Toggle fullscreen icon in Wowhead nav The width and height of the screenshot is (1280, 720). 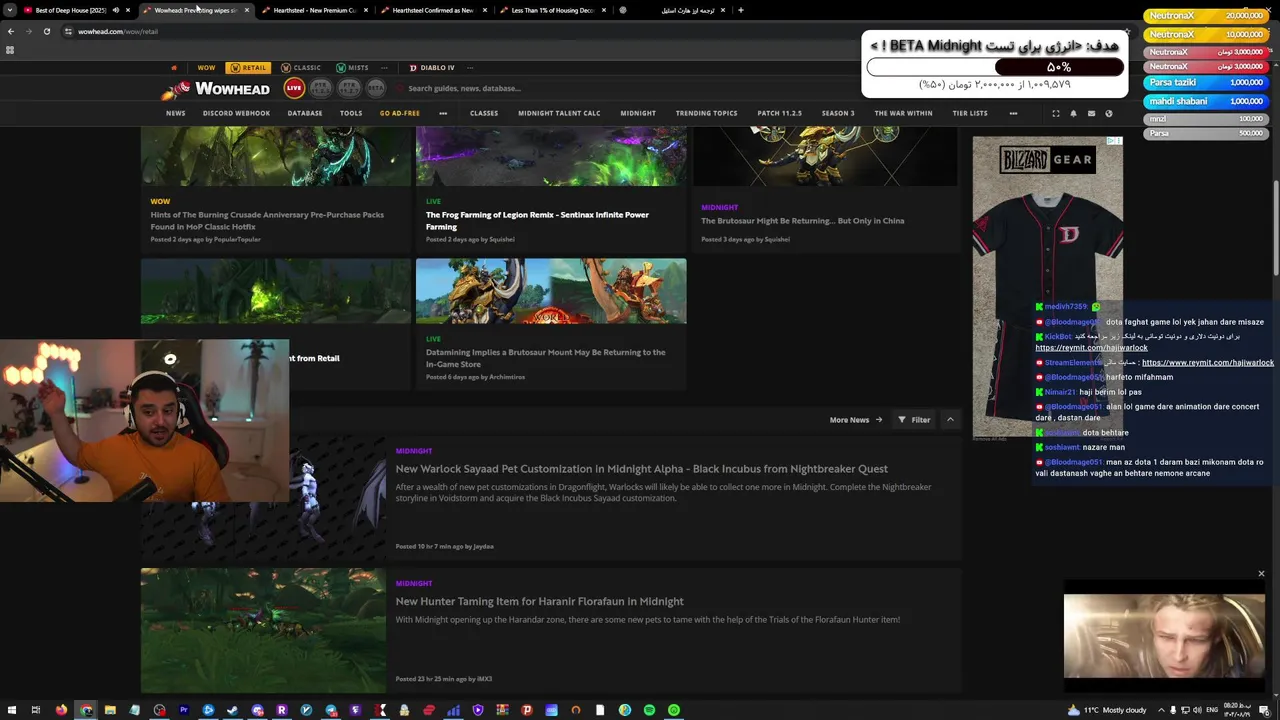click(1055, 113)
